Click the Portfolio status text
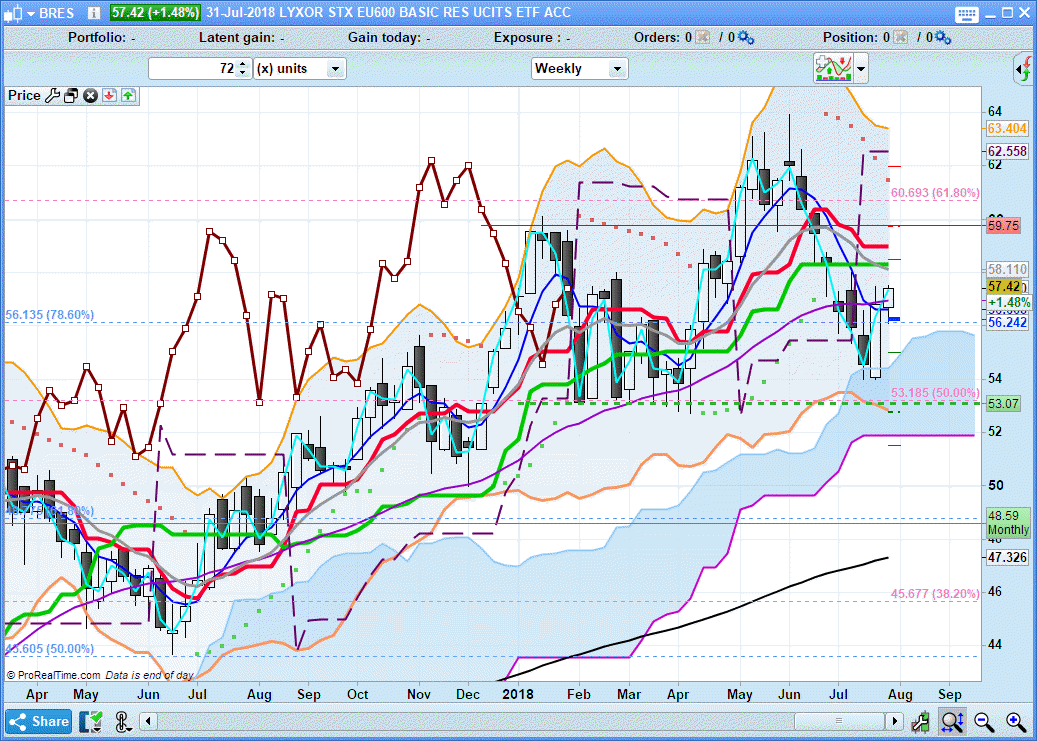 (102, 38)
